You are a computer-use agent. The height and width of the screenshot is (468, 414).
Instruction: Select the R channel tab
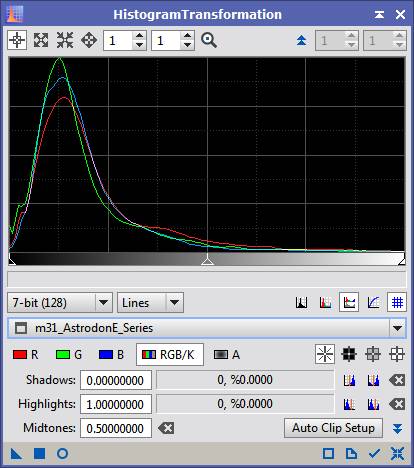coord(26,355)
